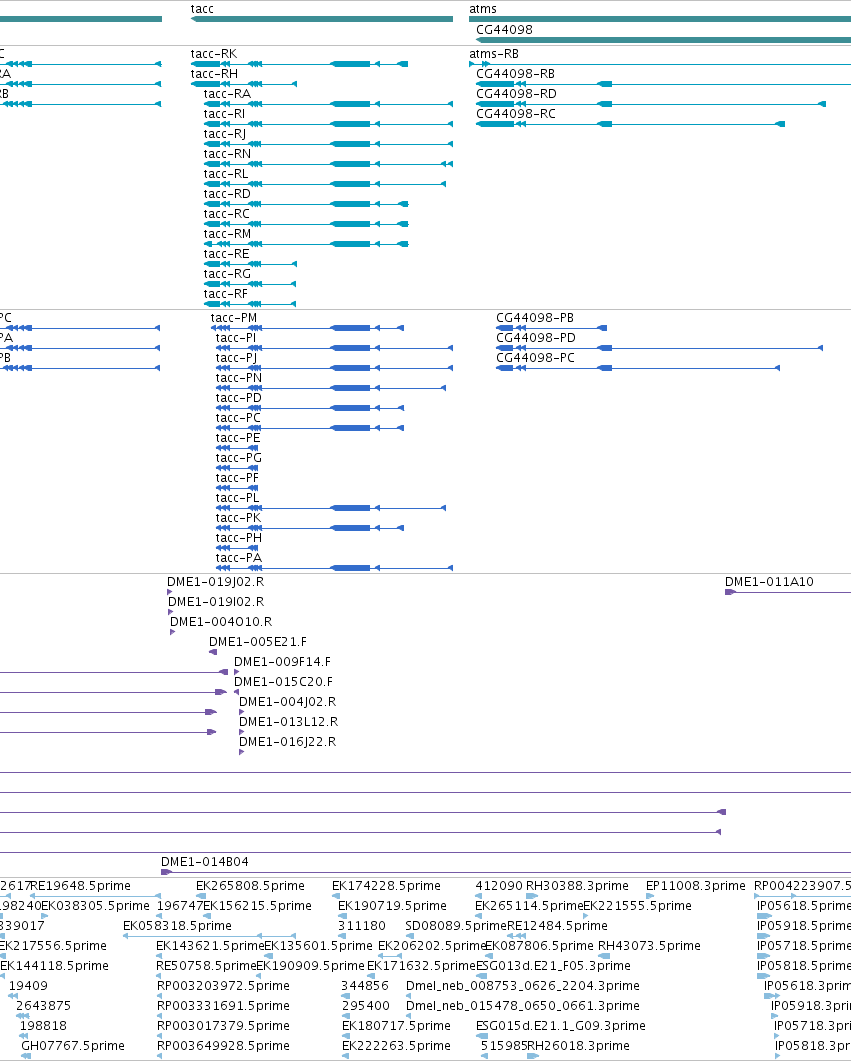Select the DME1-004O10.R feature label
The height and width of the screenshot is (1061, 851).
click(221, 621)
